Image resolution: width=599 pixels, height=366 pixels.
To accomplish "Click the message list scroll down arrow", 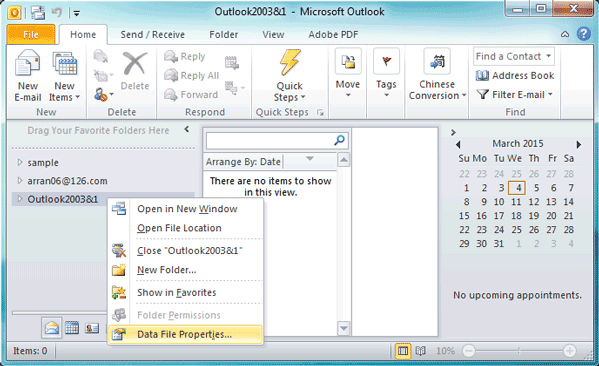I will 344,328.
